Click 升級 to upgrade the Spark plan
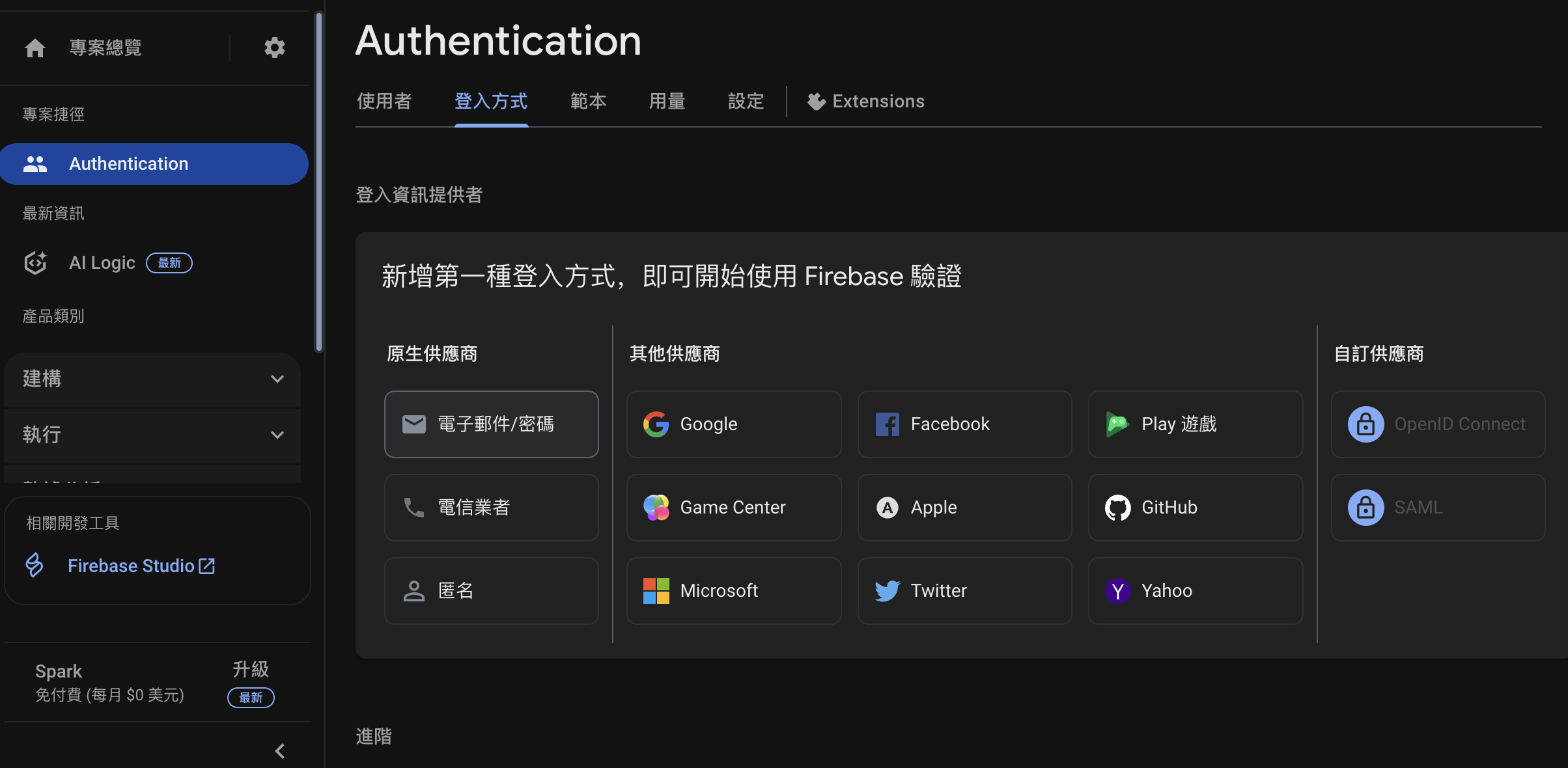The height and width of the screenshot is (768, 1568). (250, 669)
